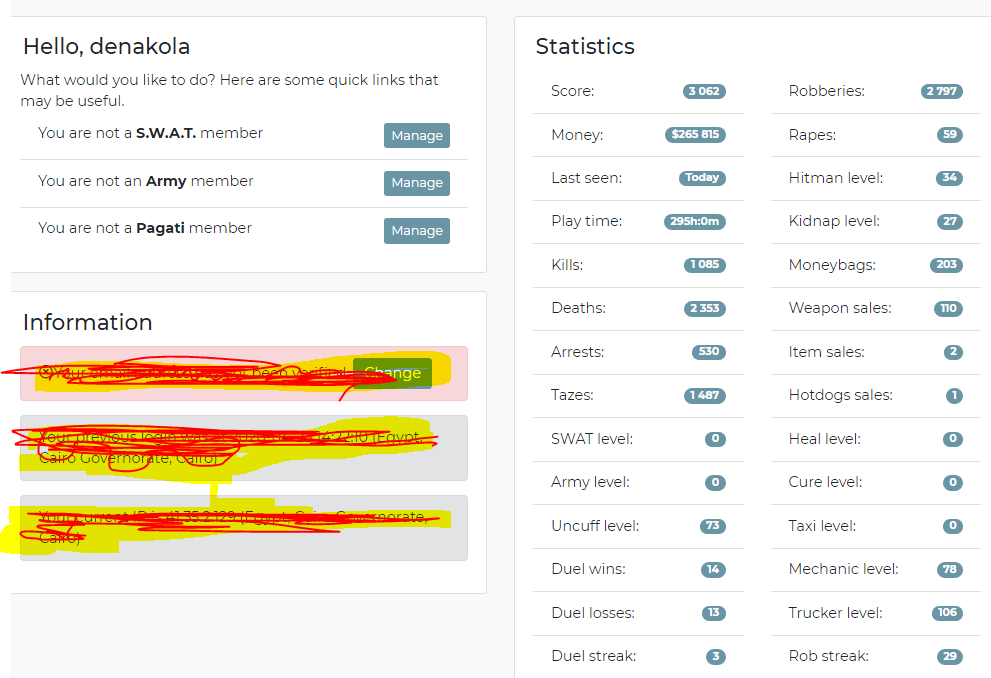The width and height of the screenshot is (991, 678).
Task: Click Manage button for Army membership
Action: (416, 183)
